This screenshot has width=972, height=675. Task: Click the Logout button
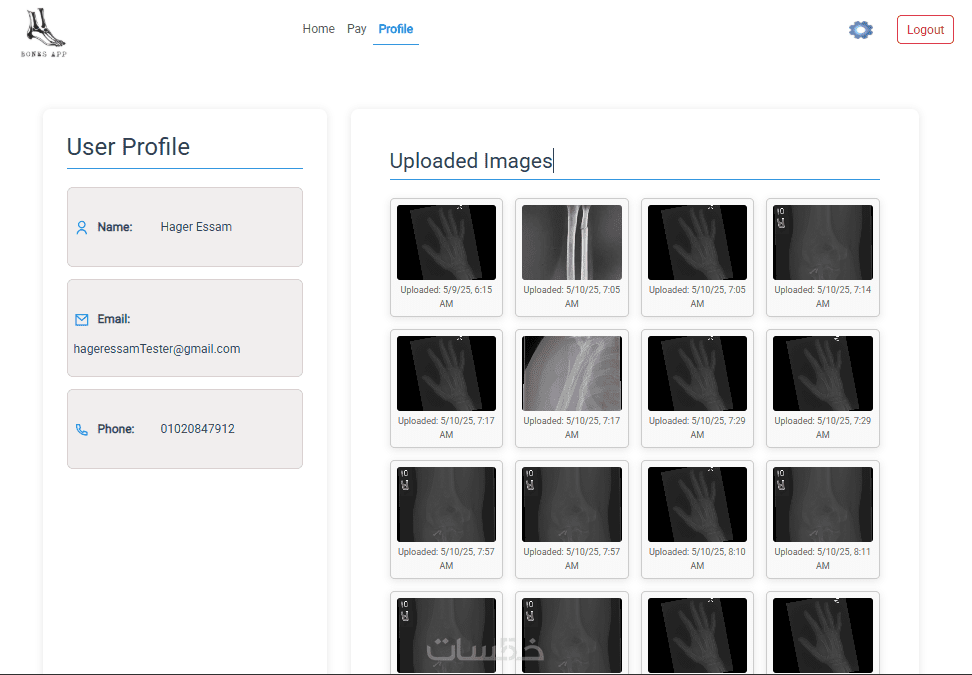925,30
